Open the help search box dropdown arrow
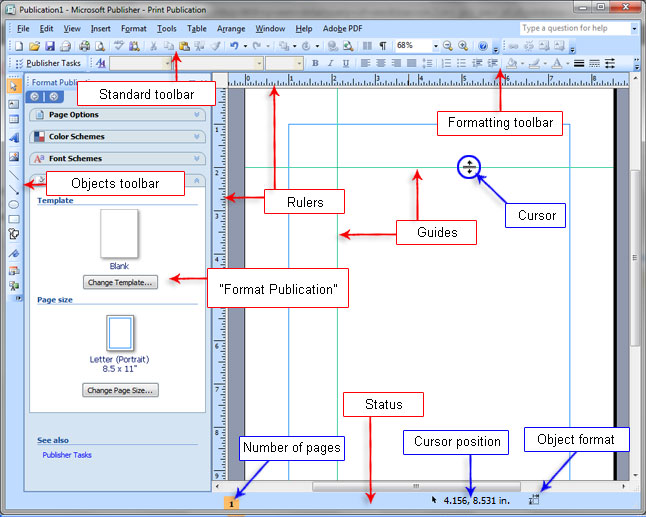Viewport: 646px width, 517px height. click(x=634, y=28)
